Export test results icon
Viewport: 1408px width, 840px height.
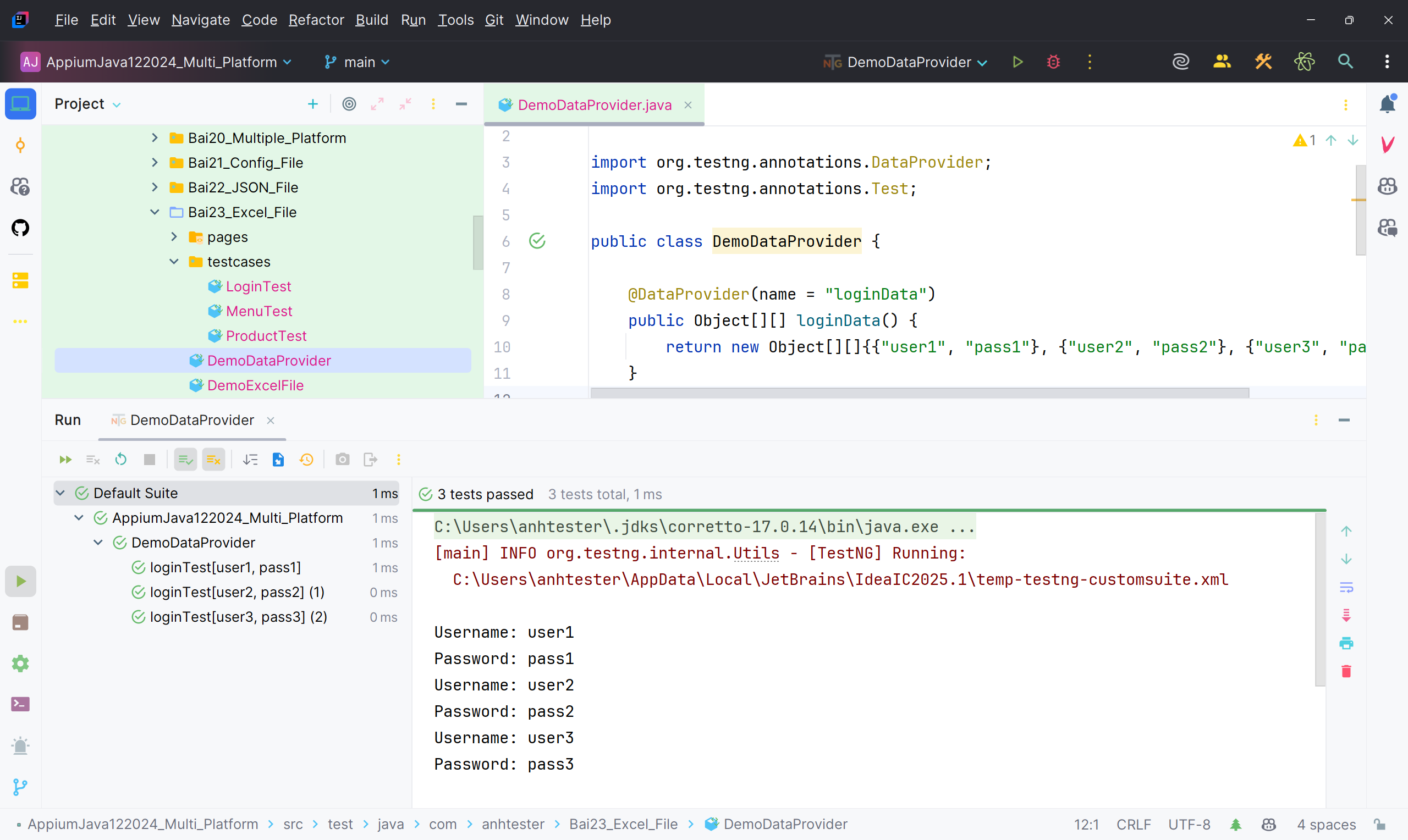tap(370, 460)
